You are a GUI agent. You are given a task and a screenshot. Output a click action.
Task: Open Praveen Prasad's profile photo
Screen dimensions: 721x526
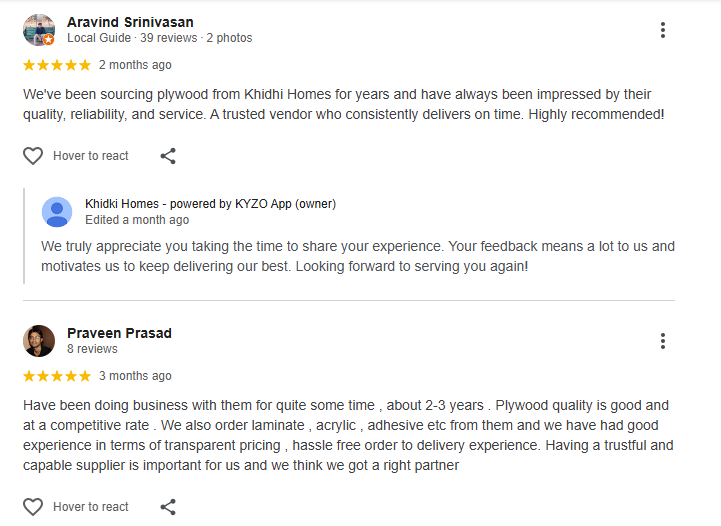(x=39, y=341)
